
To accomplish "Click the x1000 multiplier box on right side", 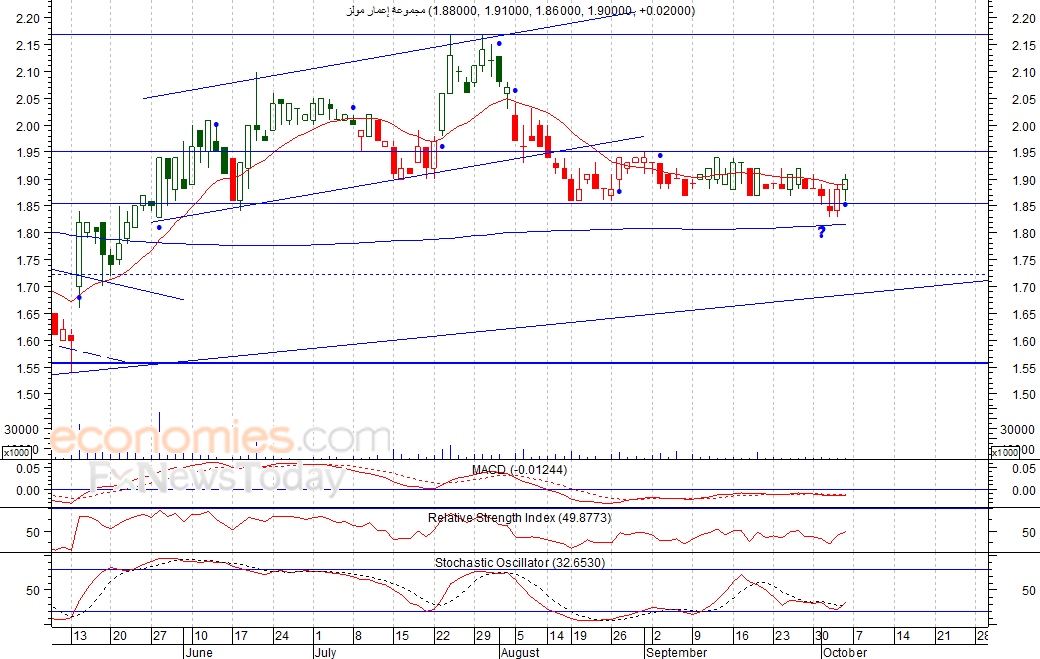I will point(1005,452).
